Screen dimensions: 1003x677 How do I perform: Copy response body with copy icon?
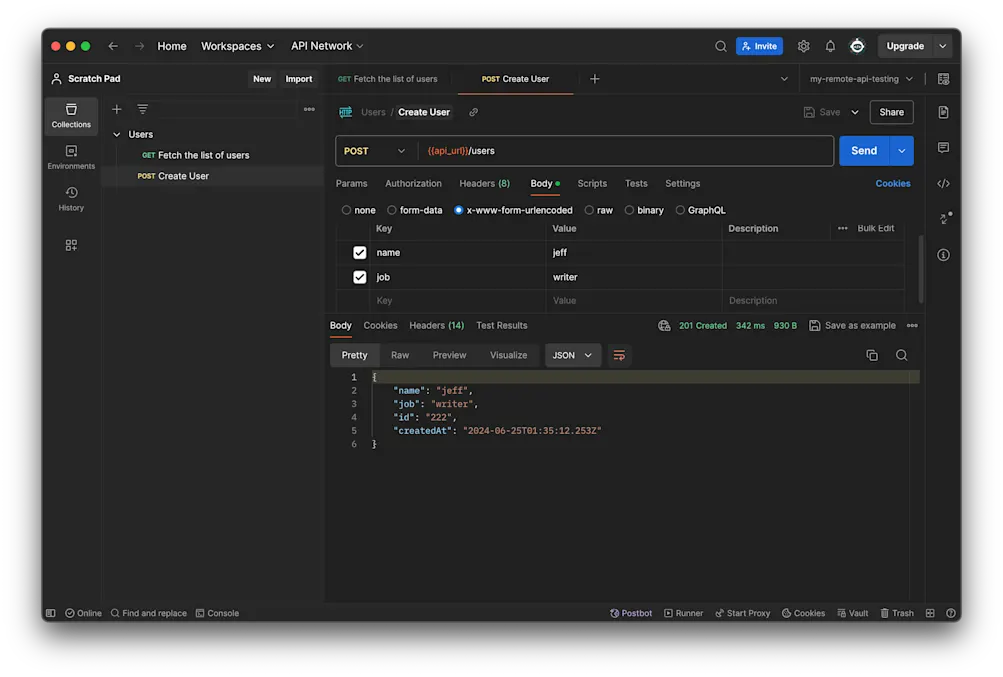pos(871,355)
